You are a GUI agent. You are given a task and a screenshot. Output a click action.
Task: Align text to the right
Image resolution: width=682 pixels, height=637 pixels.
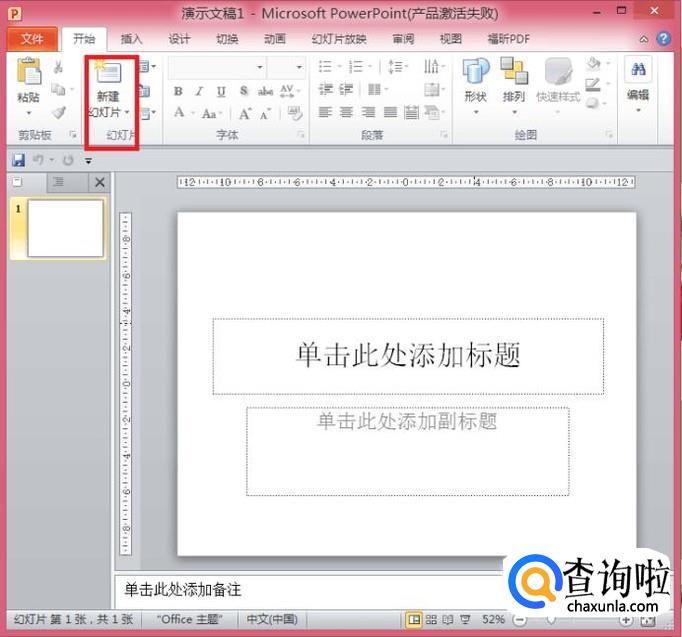pyautogui.click(x=368, y=113)
